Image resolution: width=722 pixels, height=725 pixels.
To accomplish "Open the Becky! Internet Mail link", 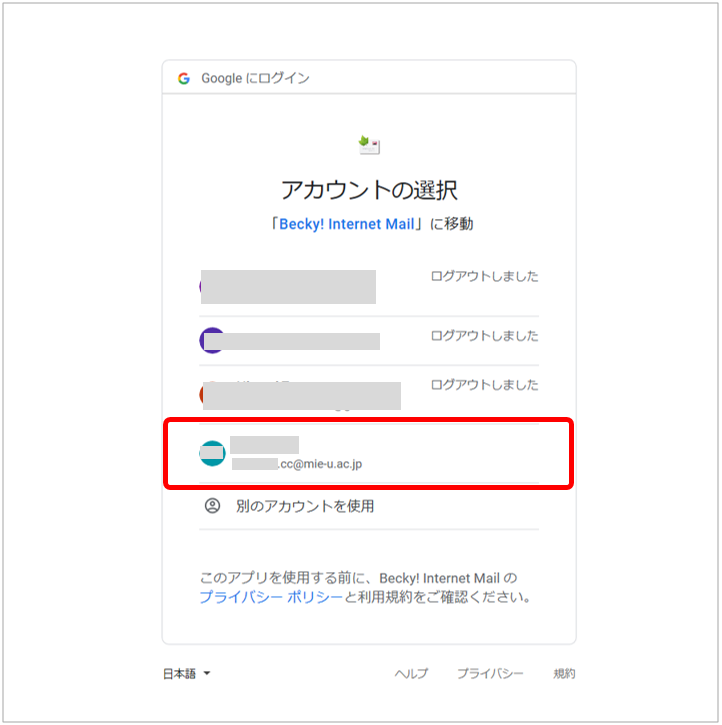I will [x=347, y=224].
